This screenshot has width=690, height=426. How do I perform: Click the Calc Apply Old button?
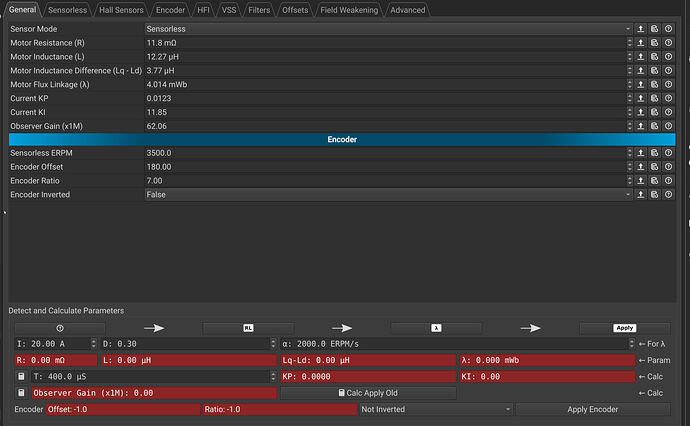point(368,393)
